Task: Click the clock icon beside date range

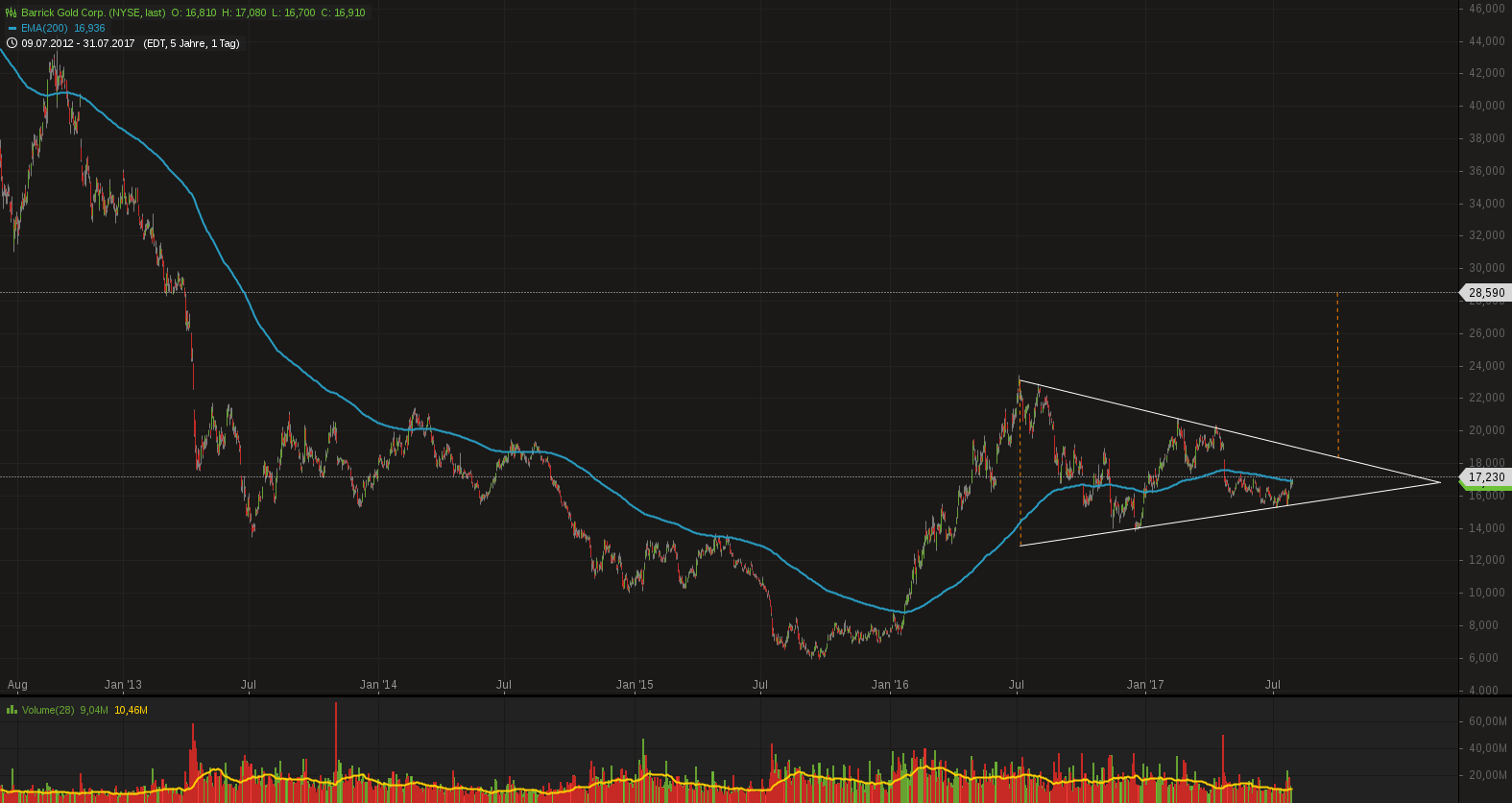Action: [12, 43]
